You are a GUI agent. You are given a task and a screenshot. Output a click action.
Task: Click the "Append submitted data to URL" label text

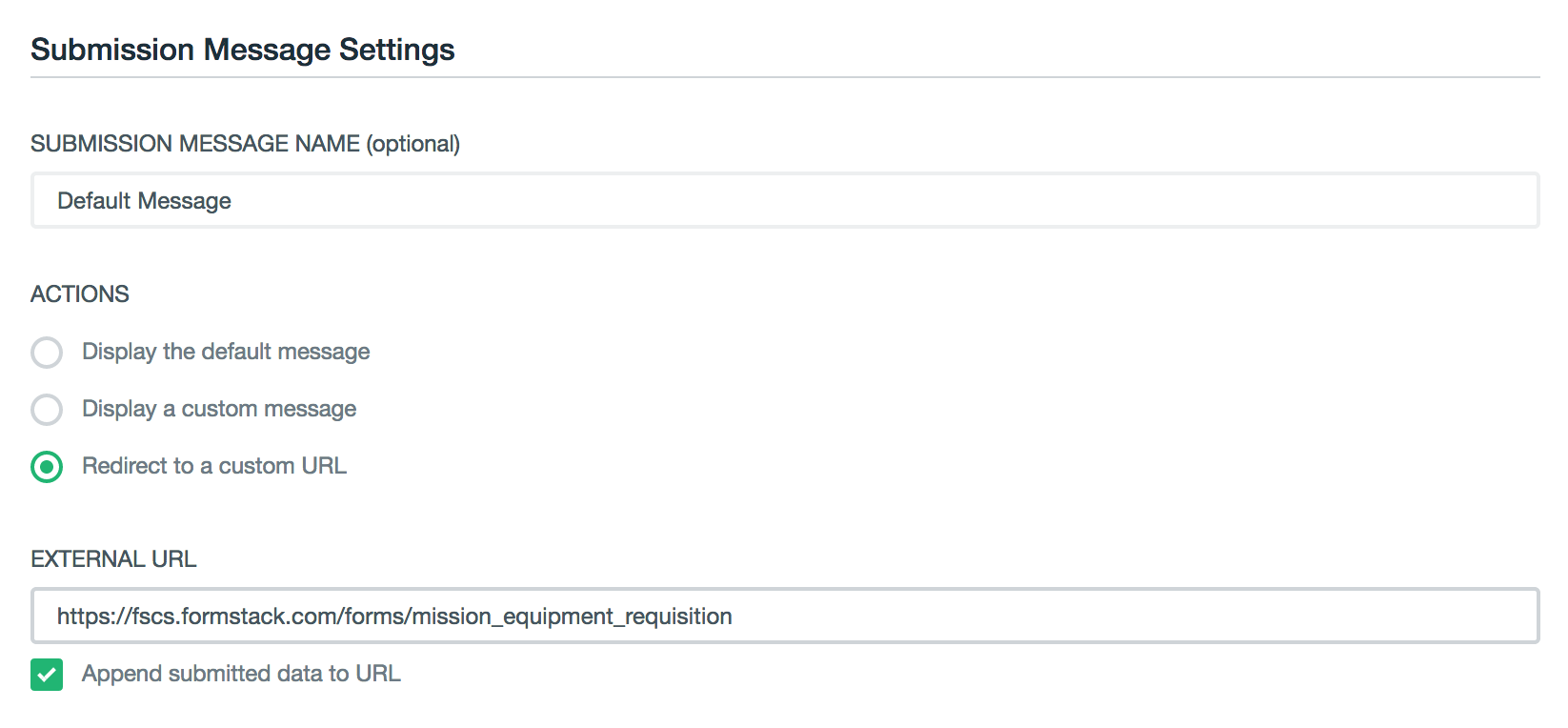tap(241, 674)
